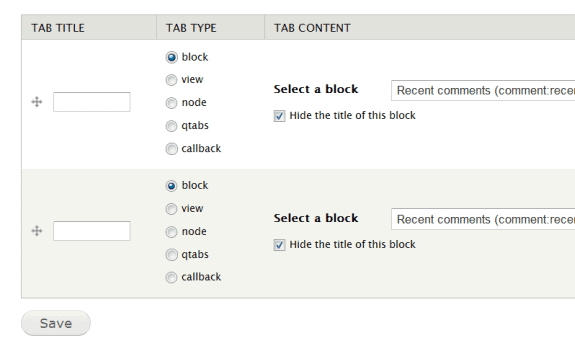Select the node radio in first row
Screen dimensions: 575x364
pyautogui.click(x=171, y=103)
